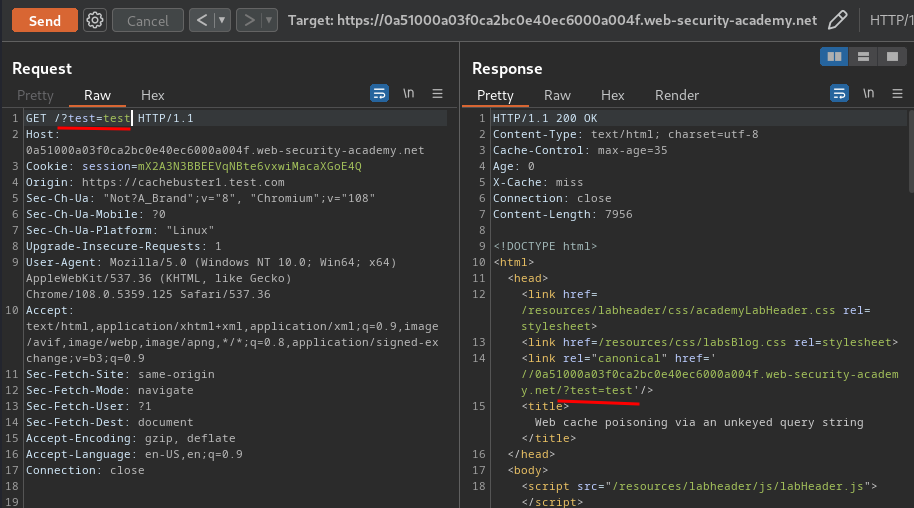Click the Cancel button
This screenshot has height=508, width=914.
click(x=147, y=20)
